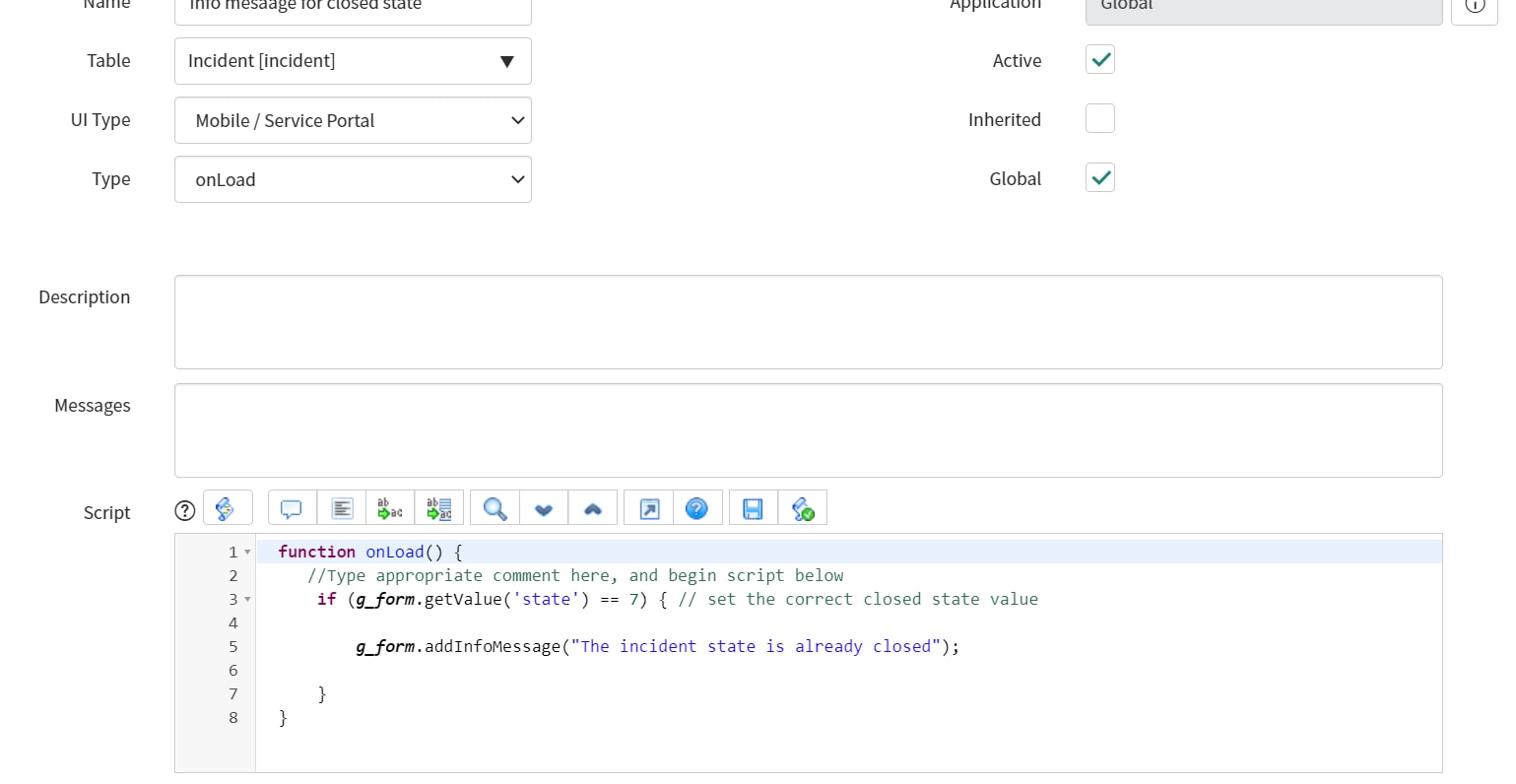This screenshot has width=1516, height=784.
Task: Open the Script field help question mark
Action: pyautogui.click(x=184, y=510)
